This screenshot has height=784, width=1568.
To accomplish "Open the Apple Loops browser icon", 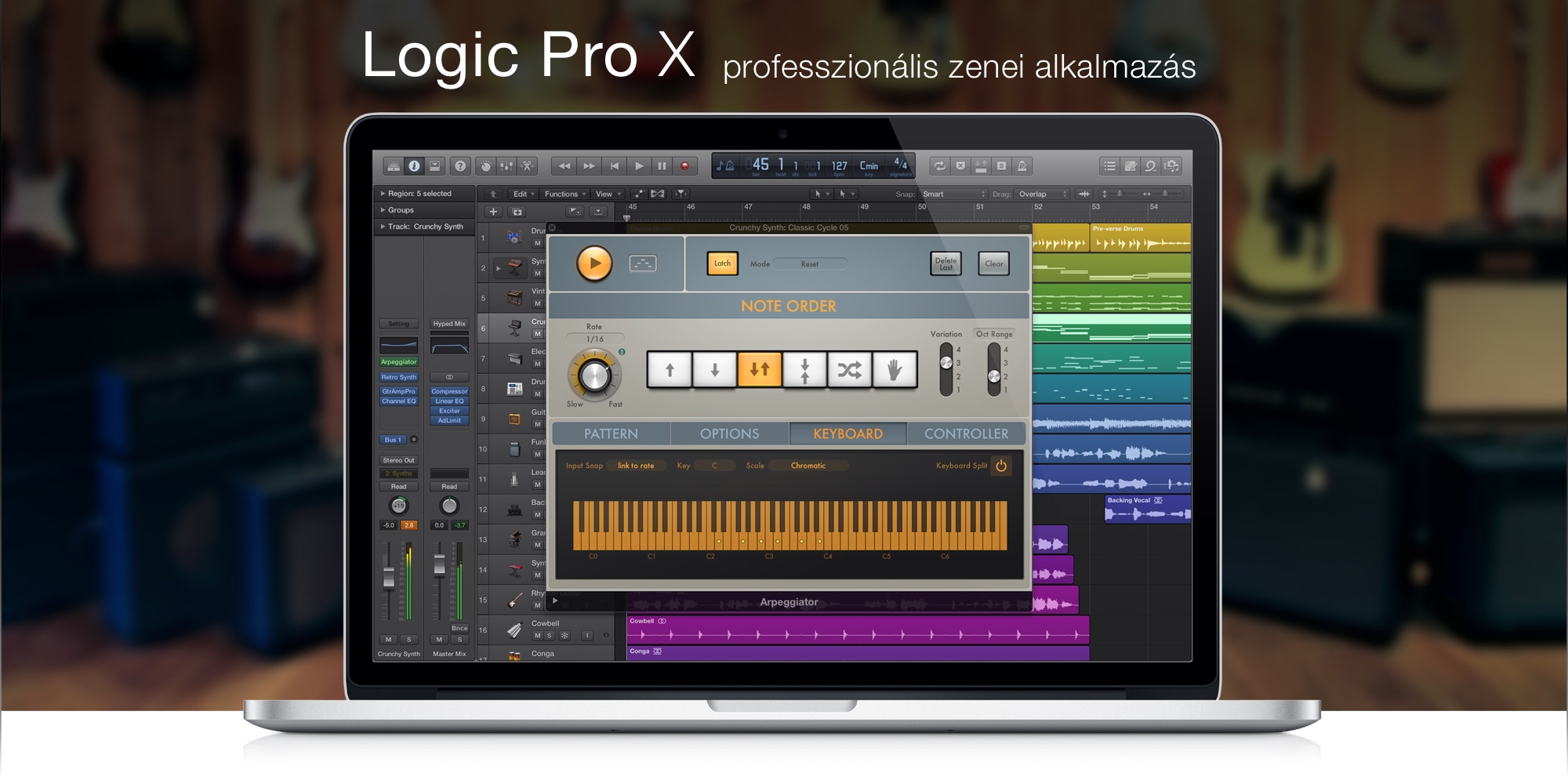I will click(x=1151, y=166).
